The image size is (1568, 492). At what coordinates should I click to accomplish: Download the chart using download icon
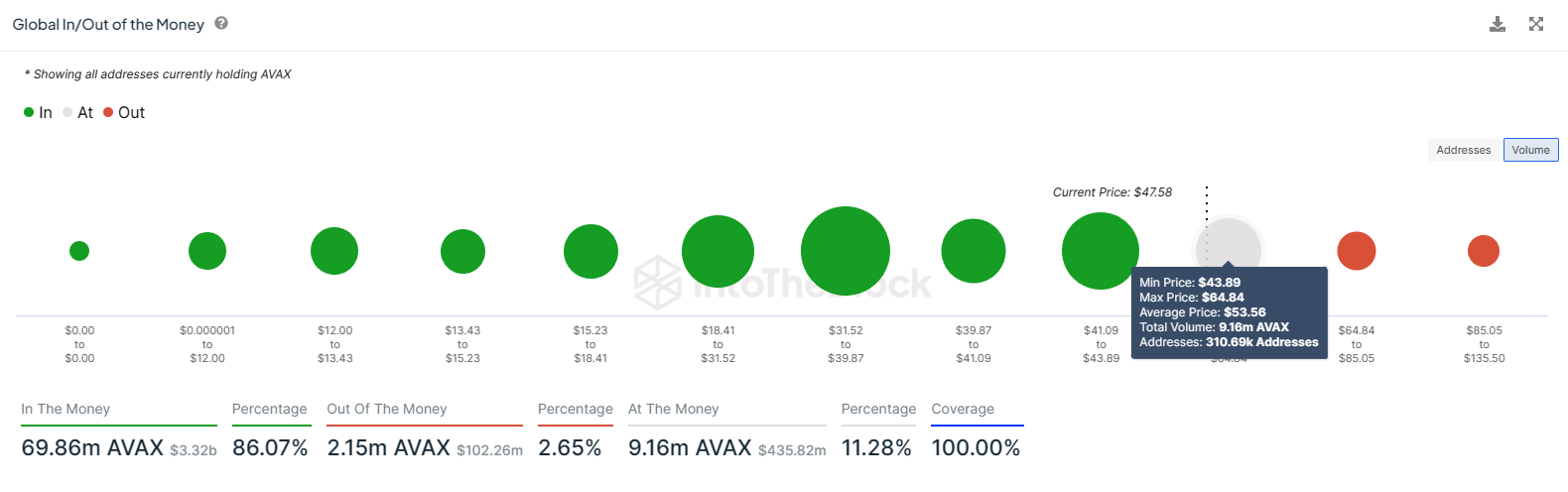pos(1498,24)
